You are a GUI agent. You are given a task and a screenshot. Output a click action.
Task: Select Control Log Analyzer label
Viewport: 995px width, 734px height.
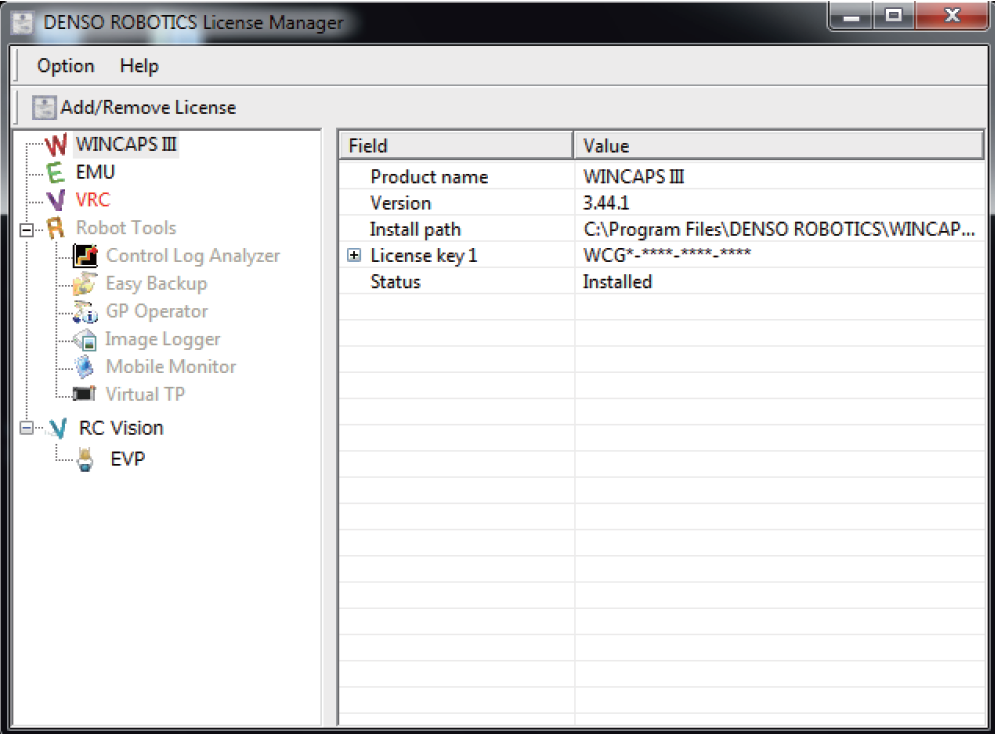pyautogui.click(x=193, y=256)
